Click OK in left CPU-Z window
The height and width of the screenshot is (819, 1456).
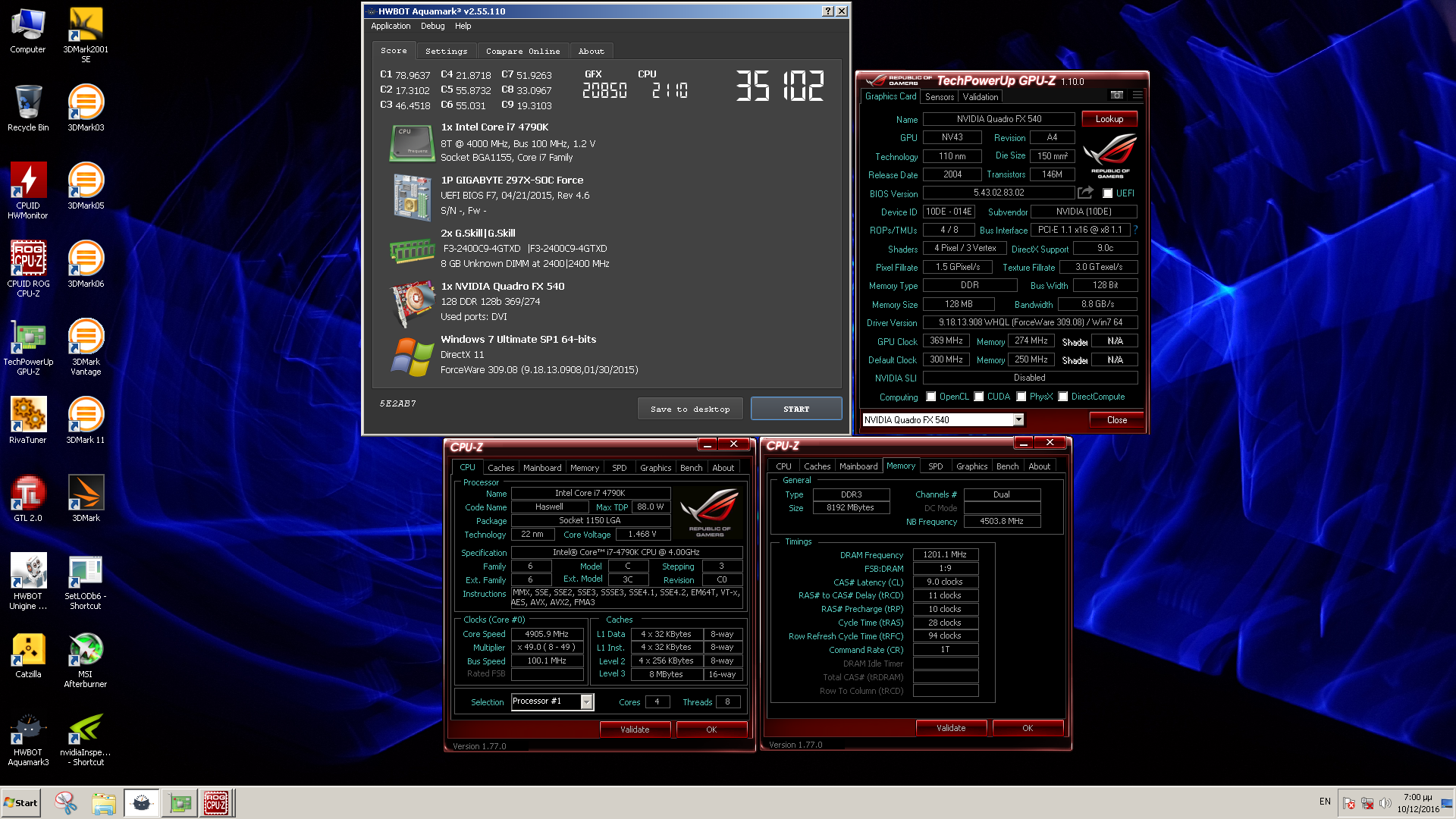point(711,730)
